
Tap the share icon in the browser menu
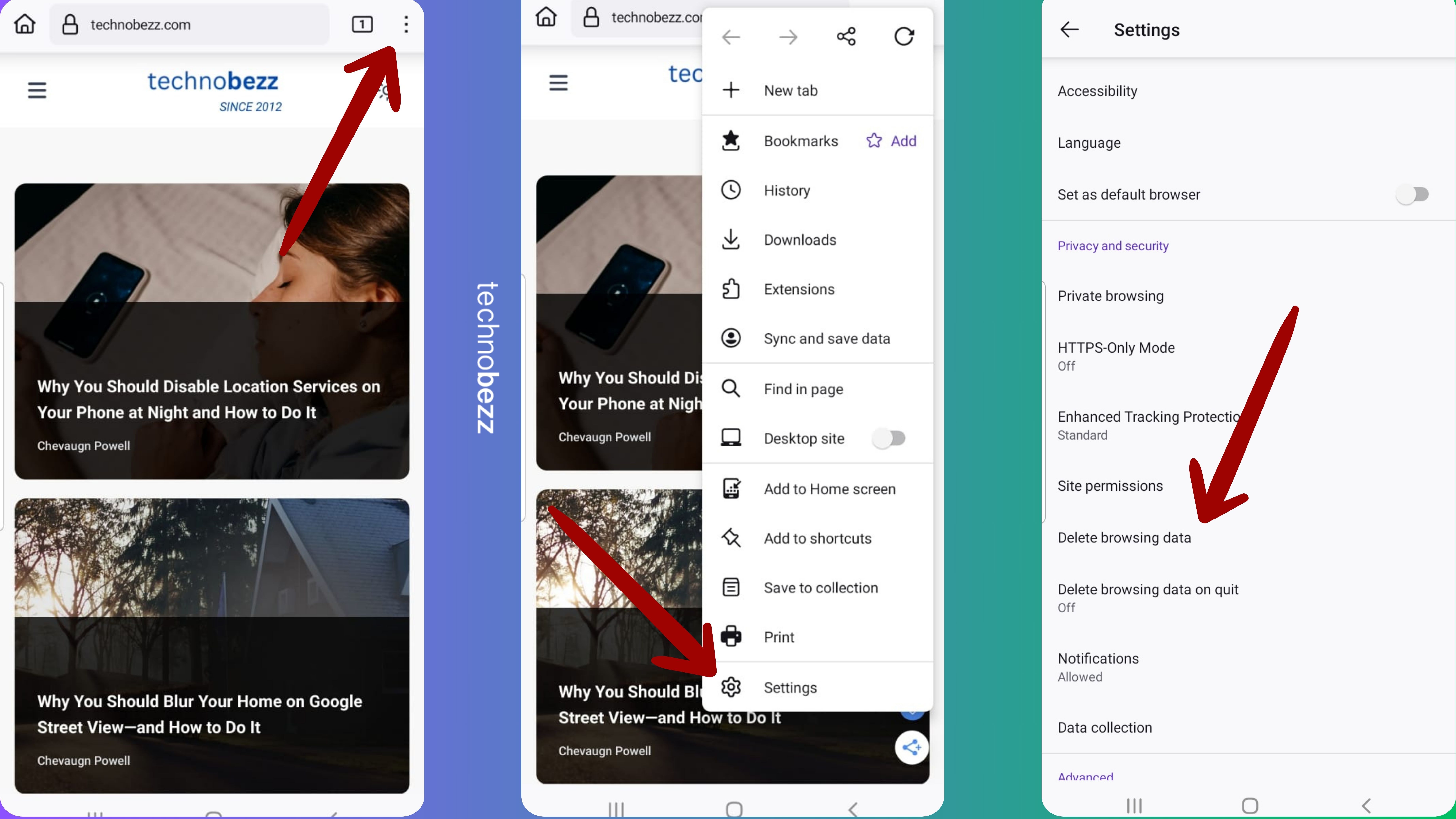(x=846, y=37)
